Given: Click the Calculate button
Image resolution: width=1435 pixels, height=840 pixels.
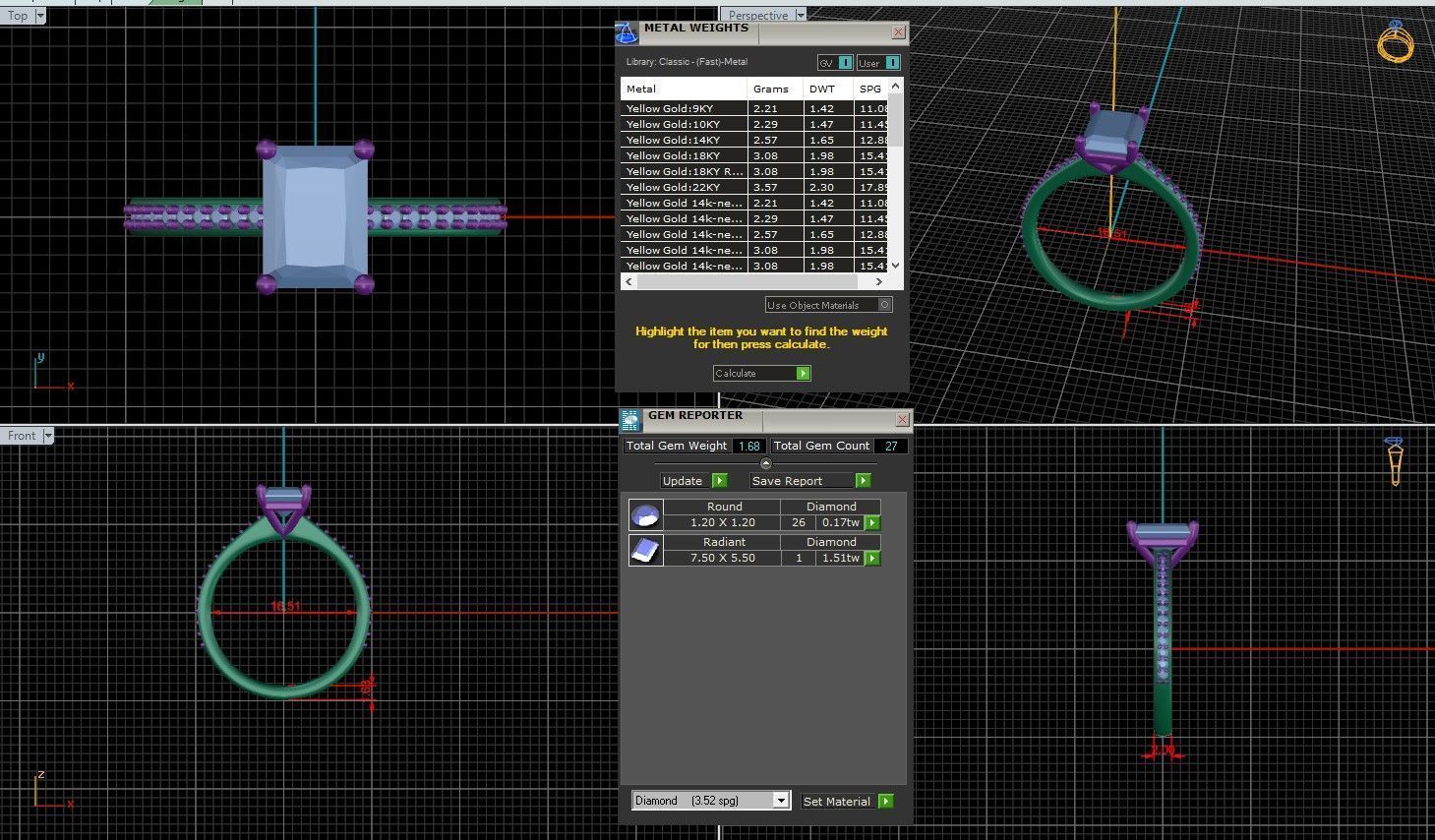Looking at the screenshot, I should point(762,373).
